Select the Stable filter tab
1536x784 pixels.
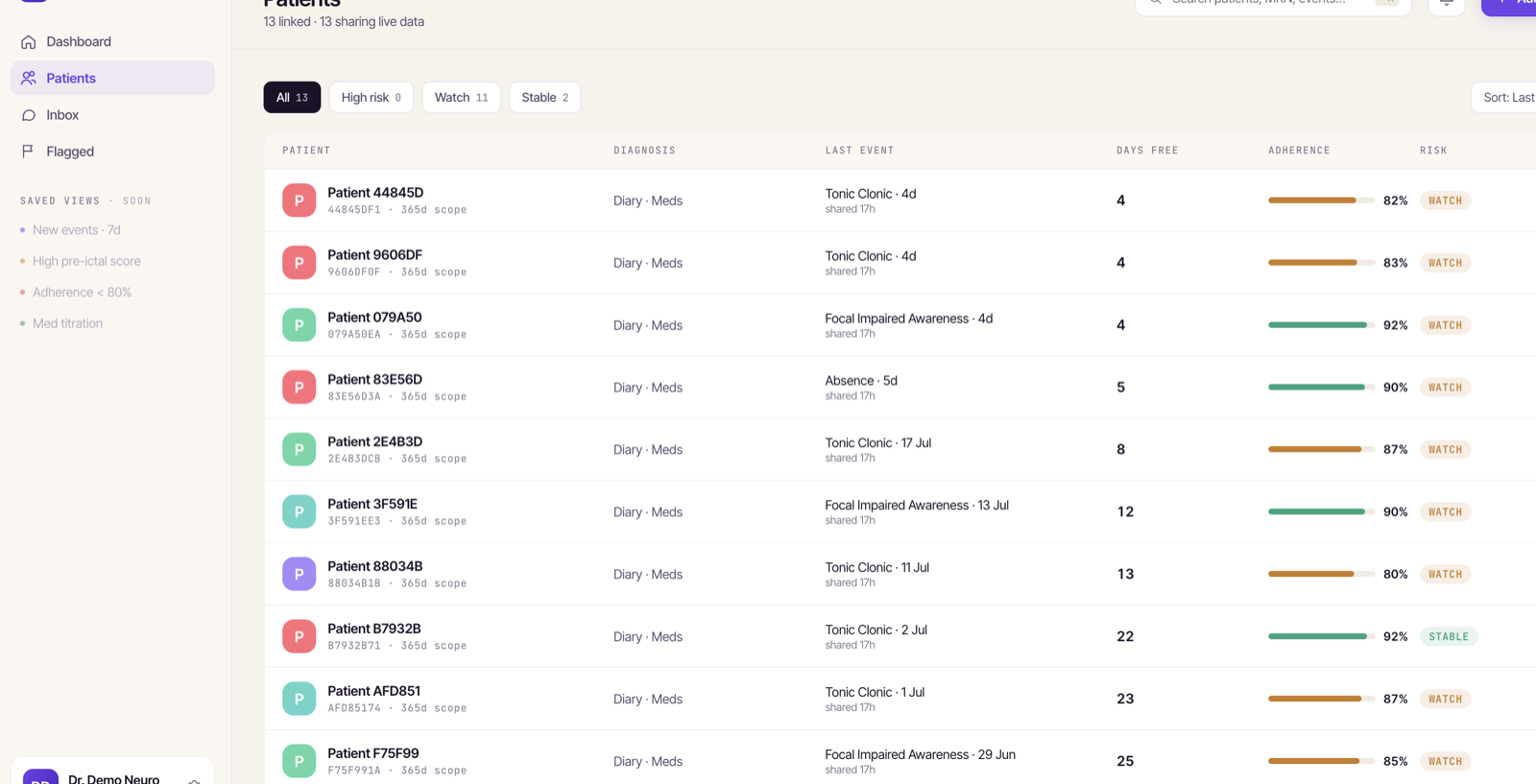[x=545, y=98]
